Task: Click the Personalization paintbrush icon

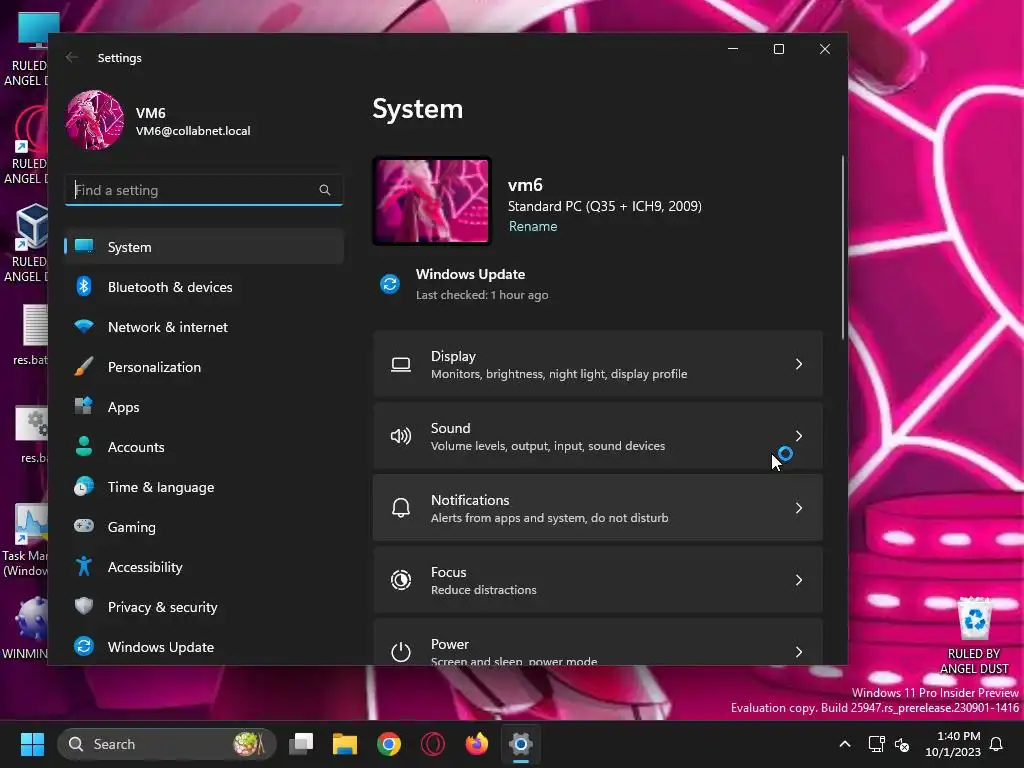Action: click(84, 366)
